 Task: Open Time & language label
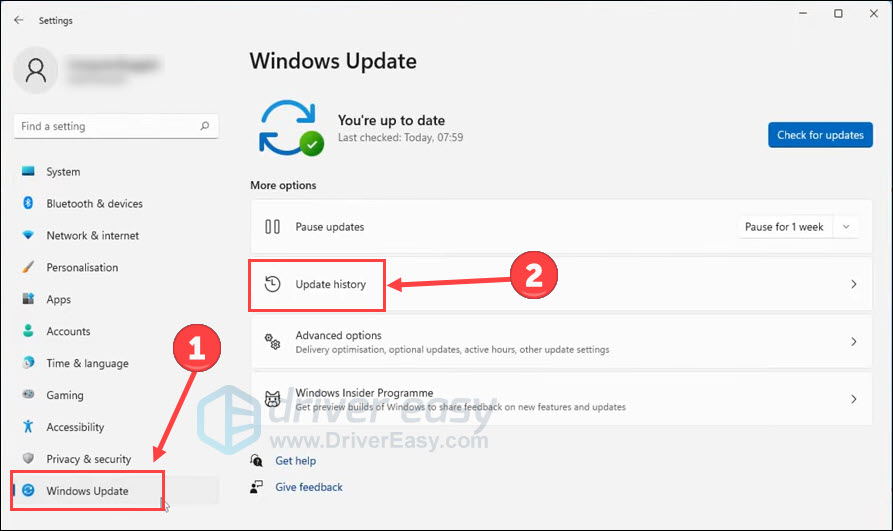(87, 363)
